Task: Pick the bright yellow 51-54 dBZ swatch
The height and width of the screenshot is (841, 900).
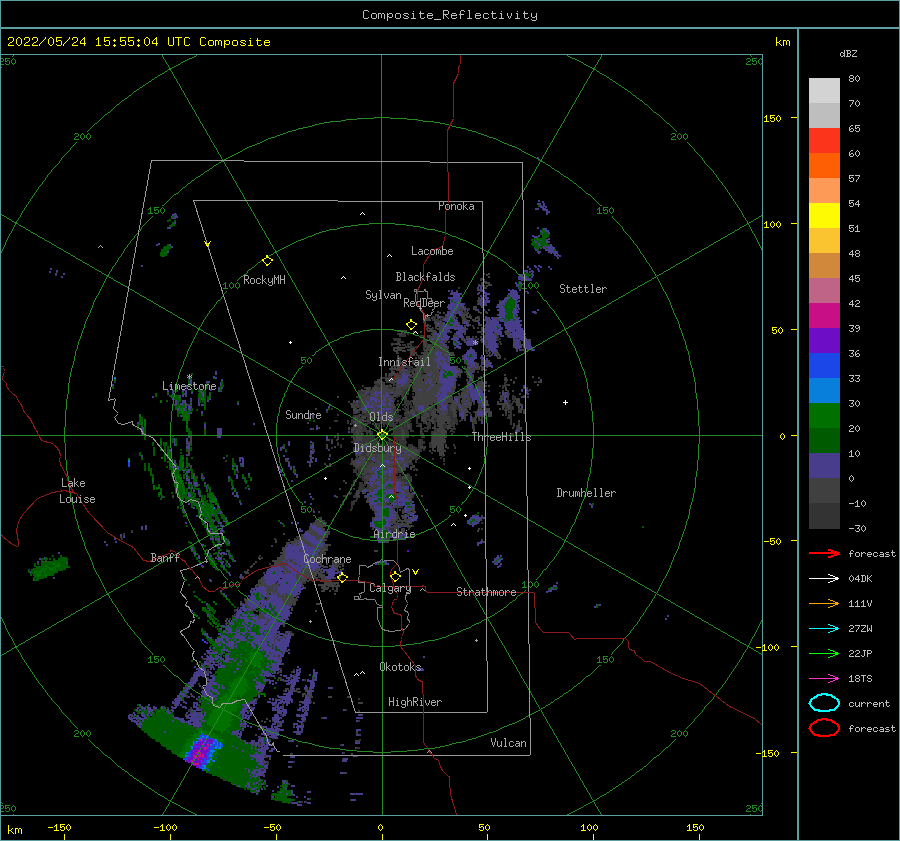Action: pyautogui.click(x=824, y=216)
